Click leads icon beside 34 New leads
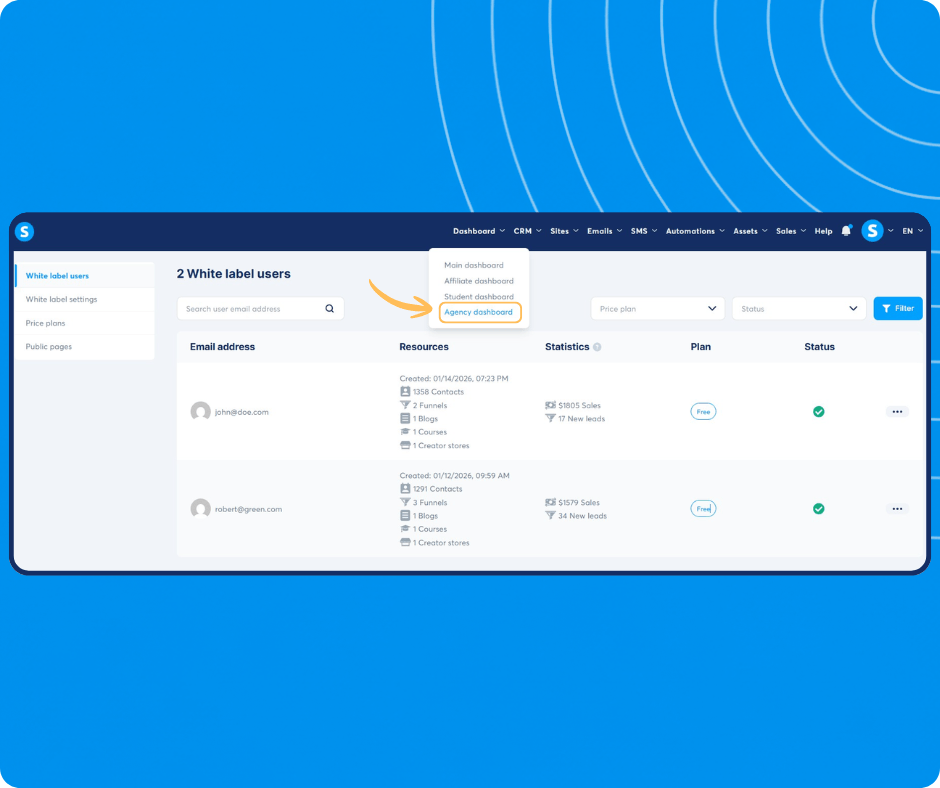 [x=550, y=516]
